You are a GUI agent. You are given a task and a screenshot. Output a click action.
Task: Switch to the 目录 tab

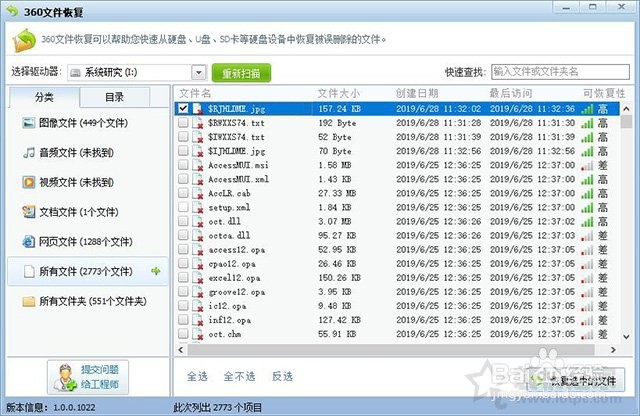click(114, 97)
